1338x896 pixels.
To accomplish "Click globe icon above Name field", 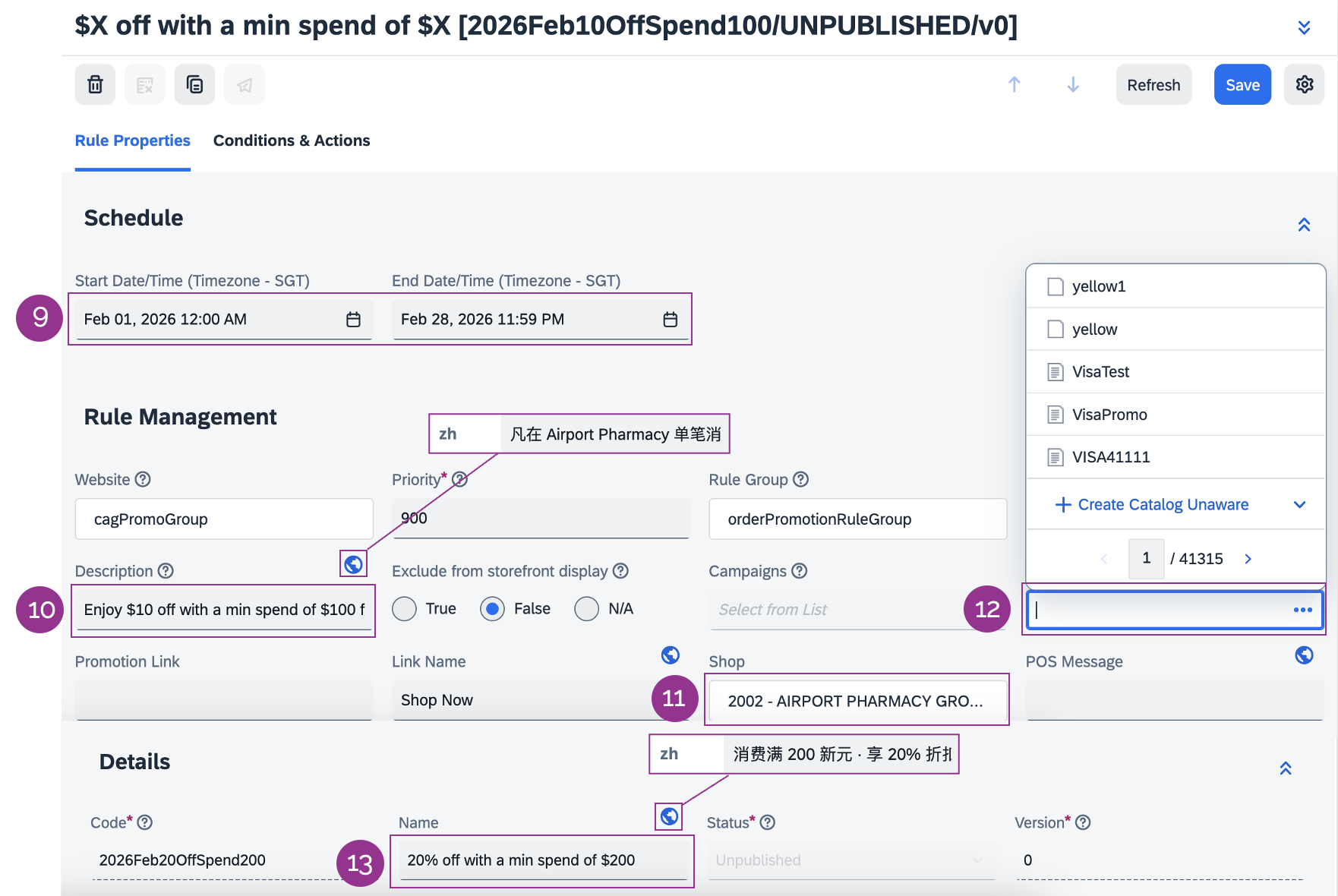I will click(669, 816).
